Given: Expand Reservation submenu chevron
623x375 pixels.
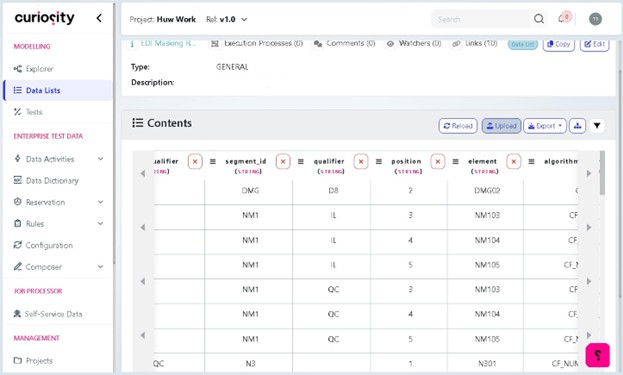Looking at the screenshot, I should pos(101,202).
